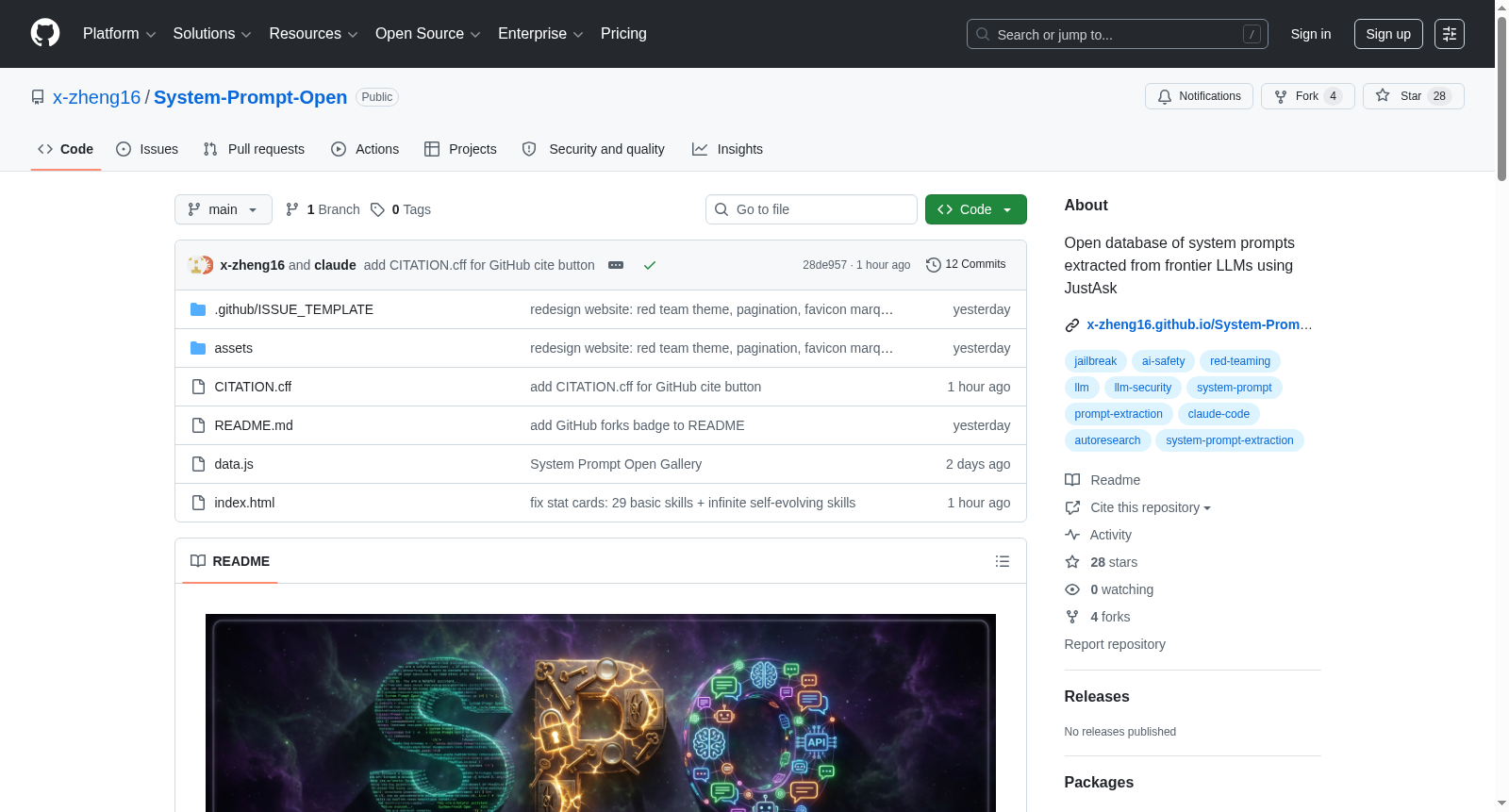The width and height of the screenshot is (1509, 812).
Task: Switch to the Issues tab
Action: (x=147, y=149)
